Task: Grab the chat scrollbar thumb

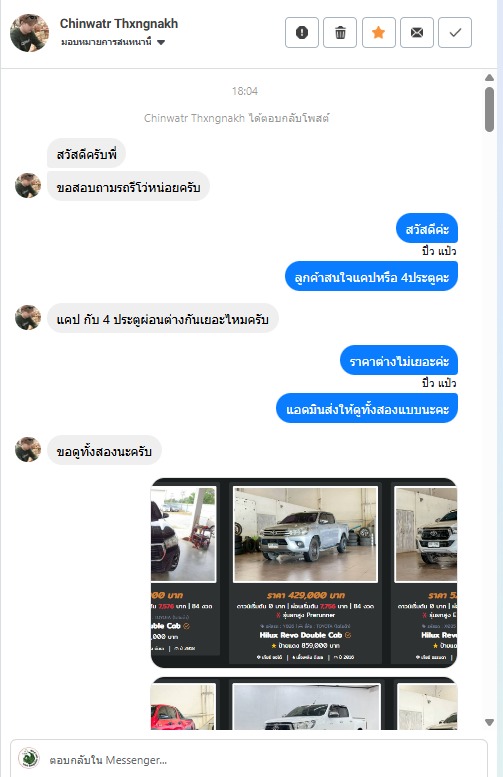Action: point(489,110)
